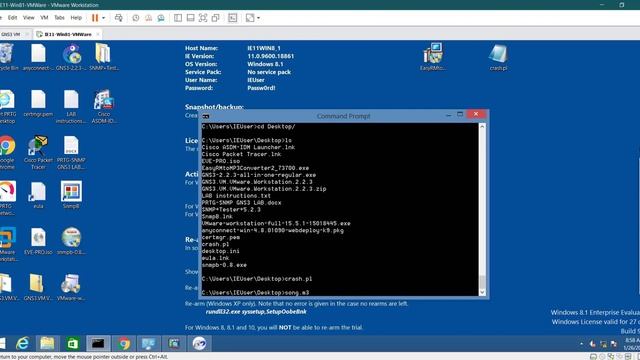
Task: Click the 'rundll32.exe syssetup,SetupOobeBnk' text
Action: (x=256, y=312)
